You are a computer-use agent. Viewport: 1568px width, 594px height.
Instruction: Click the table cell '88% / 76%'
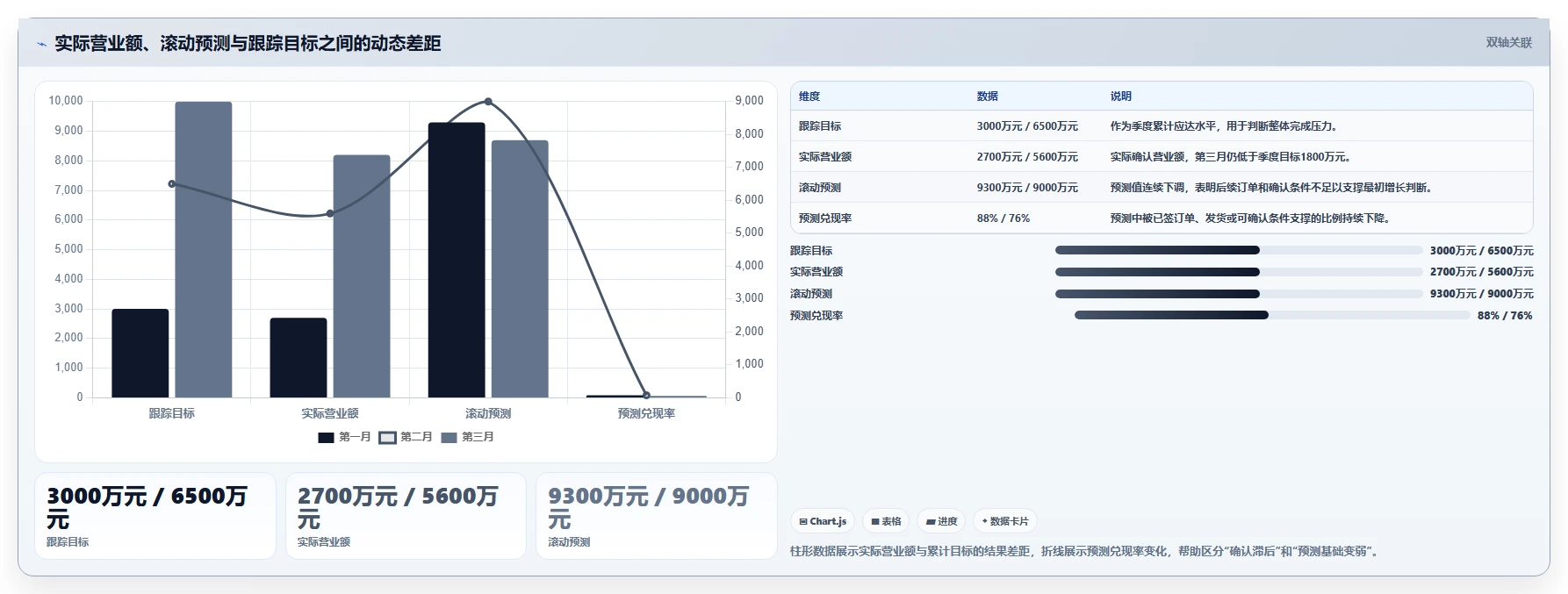[x=1003, y=218]
